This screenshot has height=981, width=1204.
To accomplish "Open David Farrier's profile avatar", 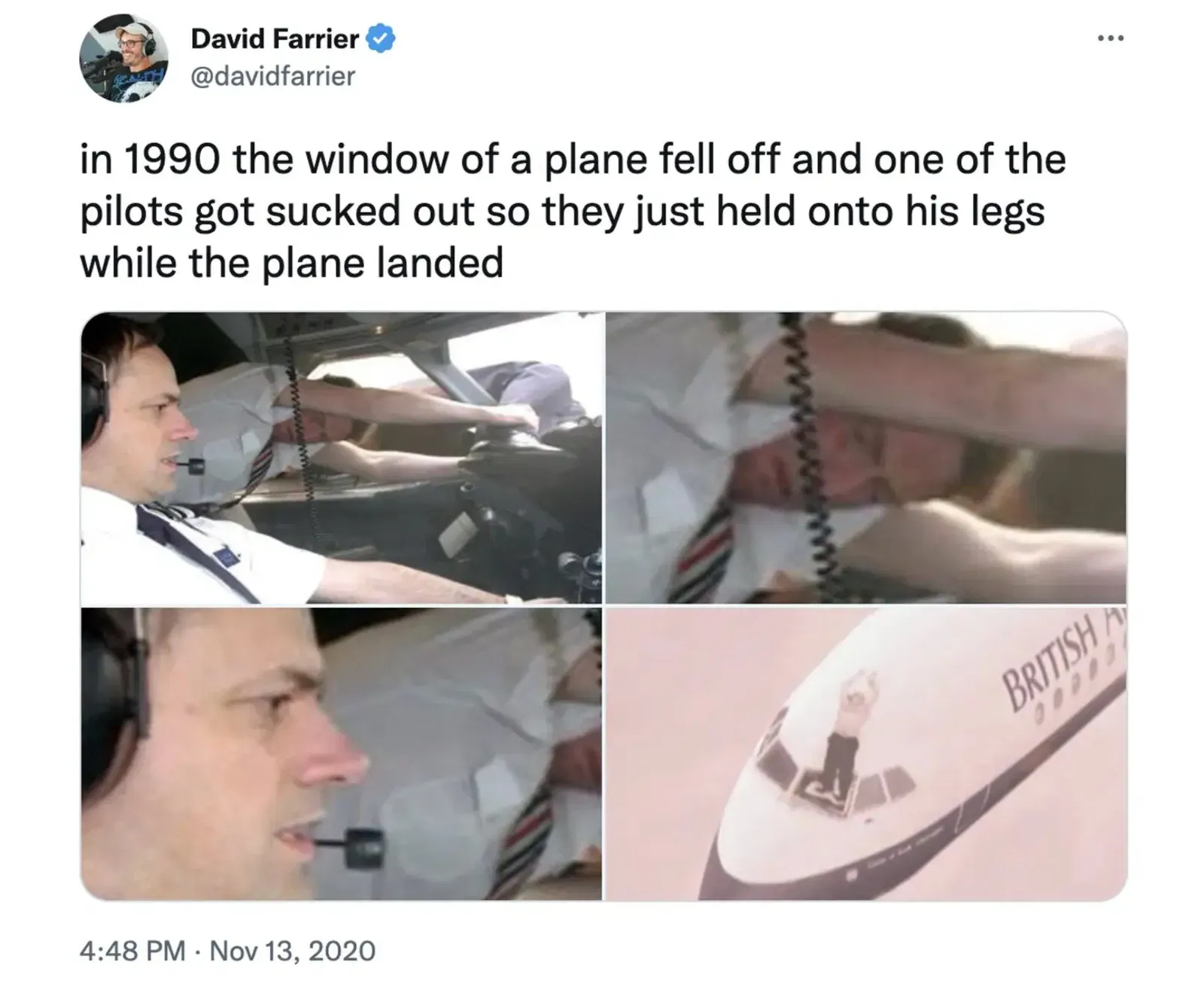I will [124, 57].
